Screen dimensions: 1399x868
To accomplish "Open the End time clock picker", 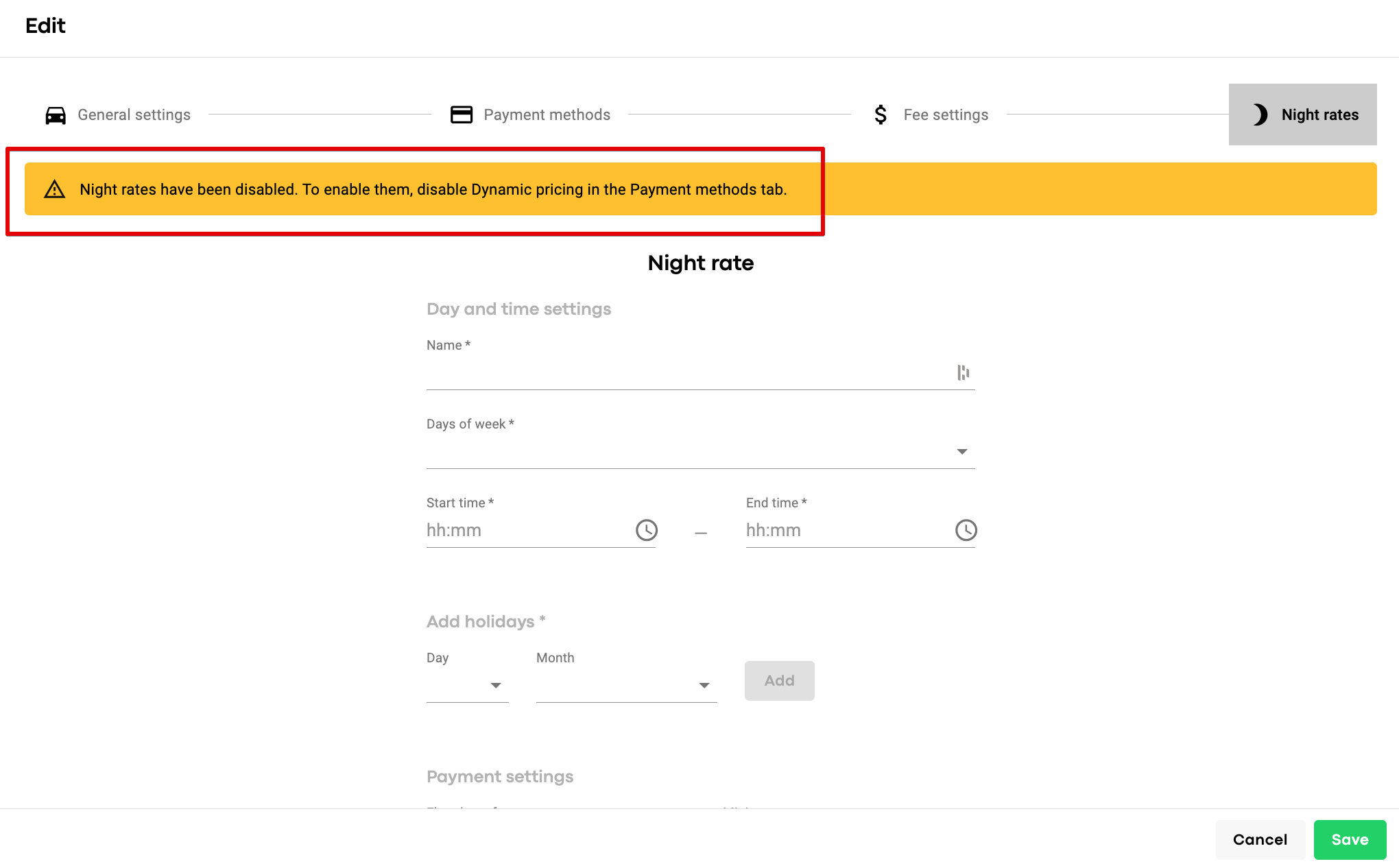I will 966,530.
